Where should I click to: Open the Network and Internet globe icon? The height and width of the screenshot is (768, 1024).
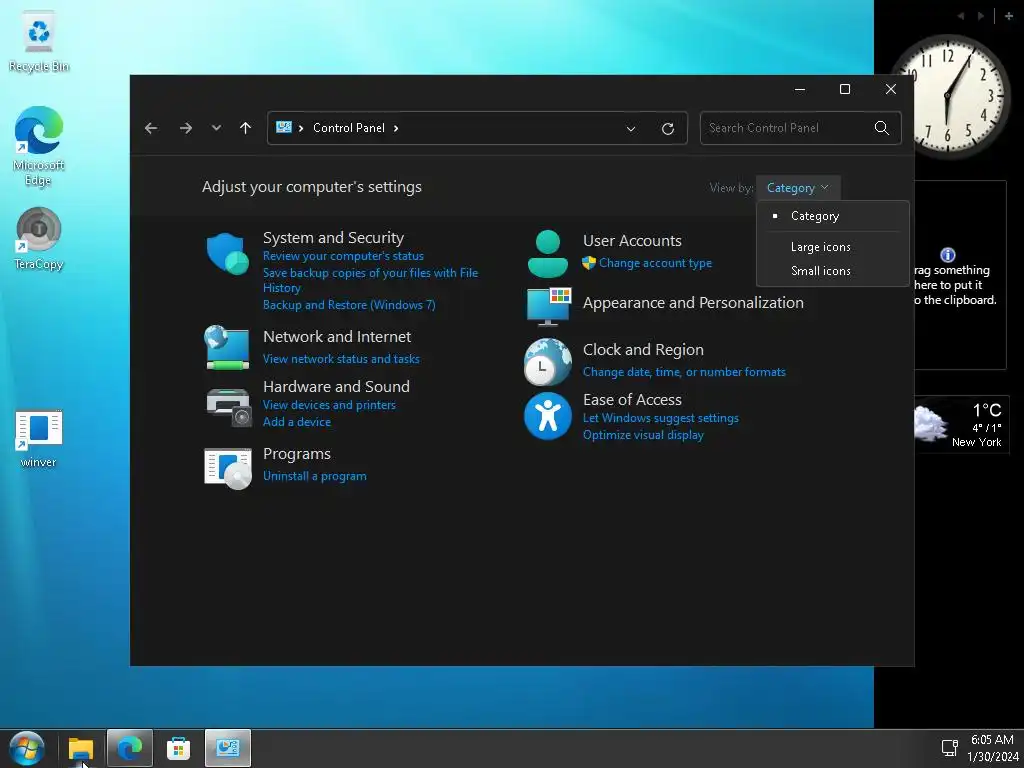coord(227,347)
